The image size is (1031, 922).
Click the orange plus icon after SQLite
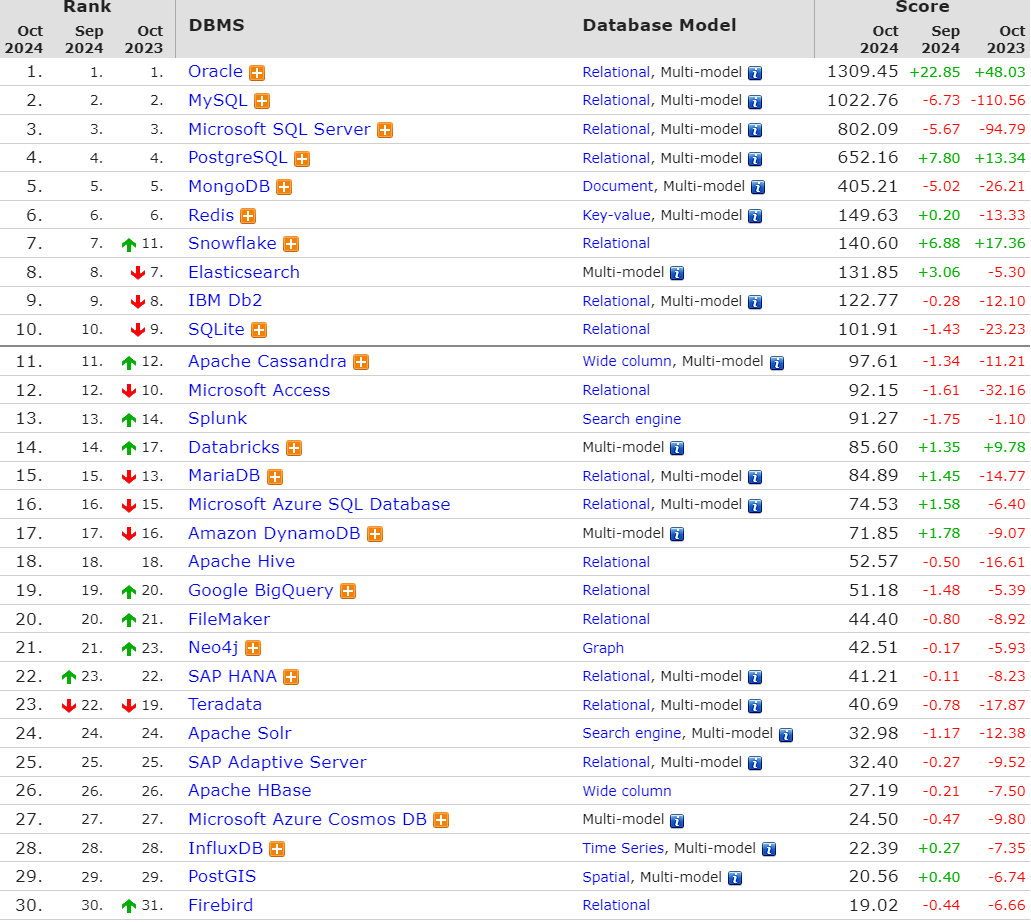[259, 330]
